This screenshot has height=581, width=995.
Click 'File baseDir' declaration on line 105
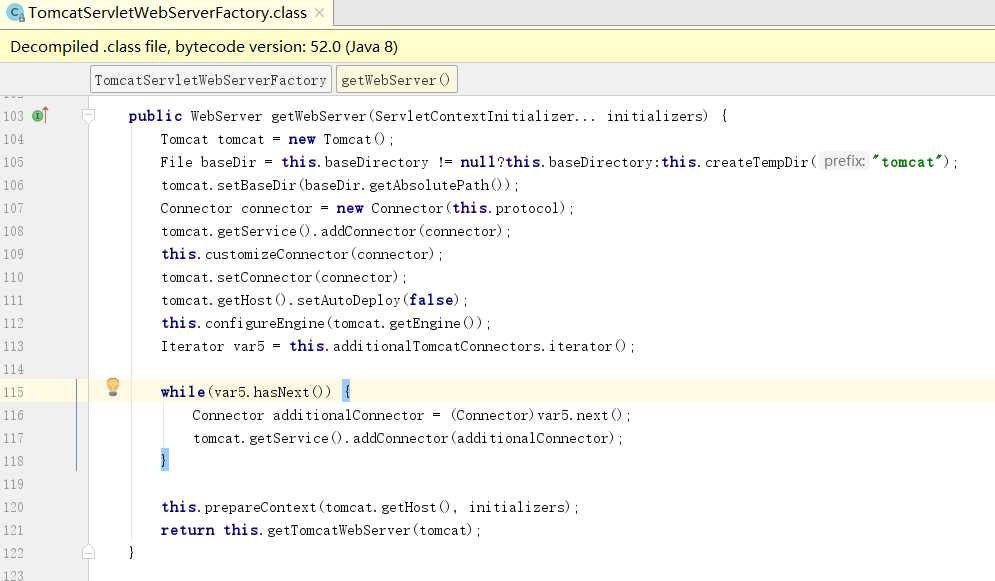click(208, 162)
